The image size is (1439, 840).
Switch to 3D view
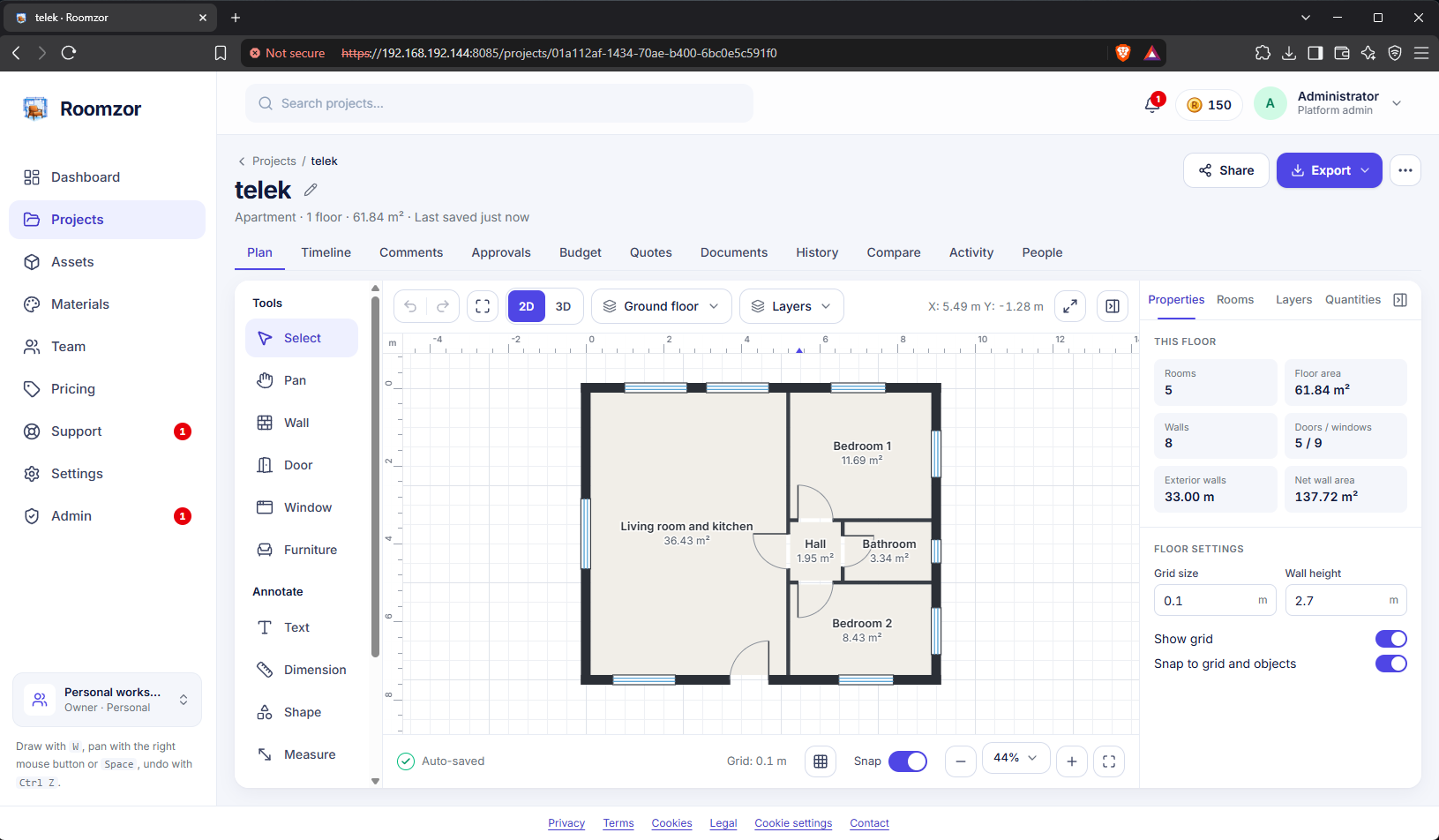coord(564,306)
